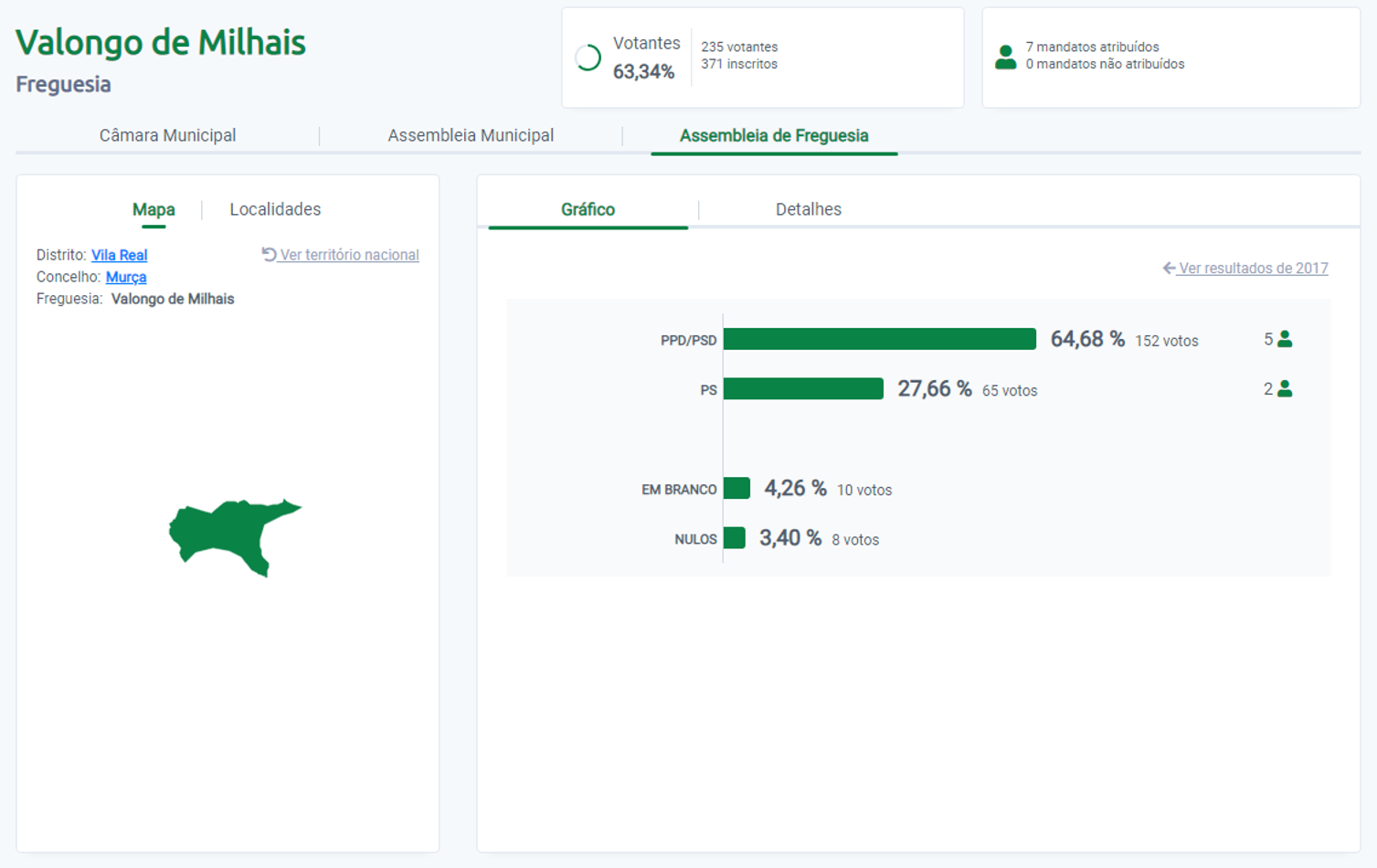Click the left arrow beside 2017 results
The width and height of the screenshot is (1377, 868).
1169,269
